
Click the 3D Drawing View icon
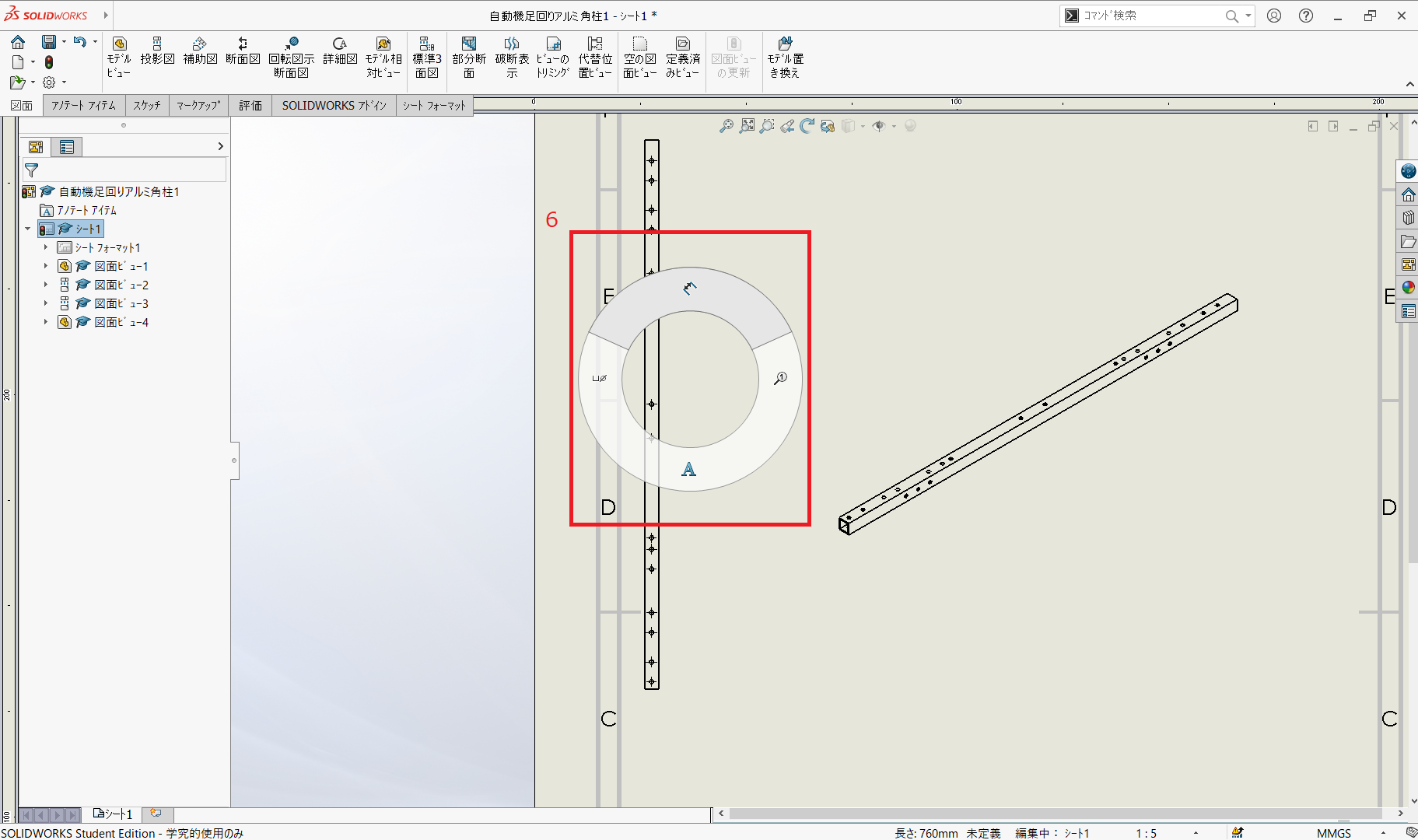828,126
